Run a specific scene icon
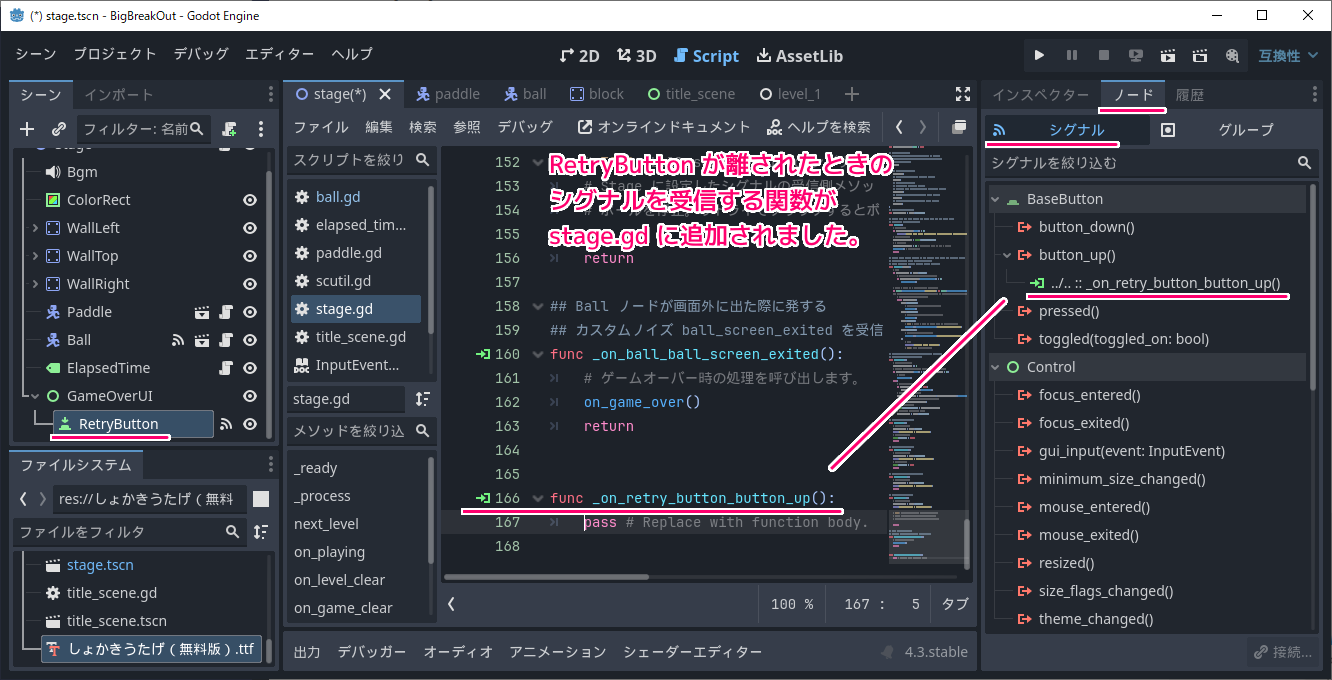This screenshot has height=680, width=1332. click(1200, 55)
